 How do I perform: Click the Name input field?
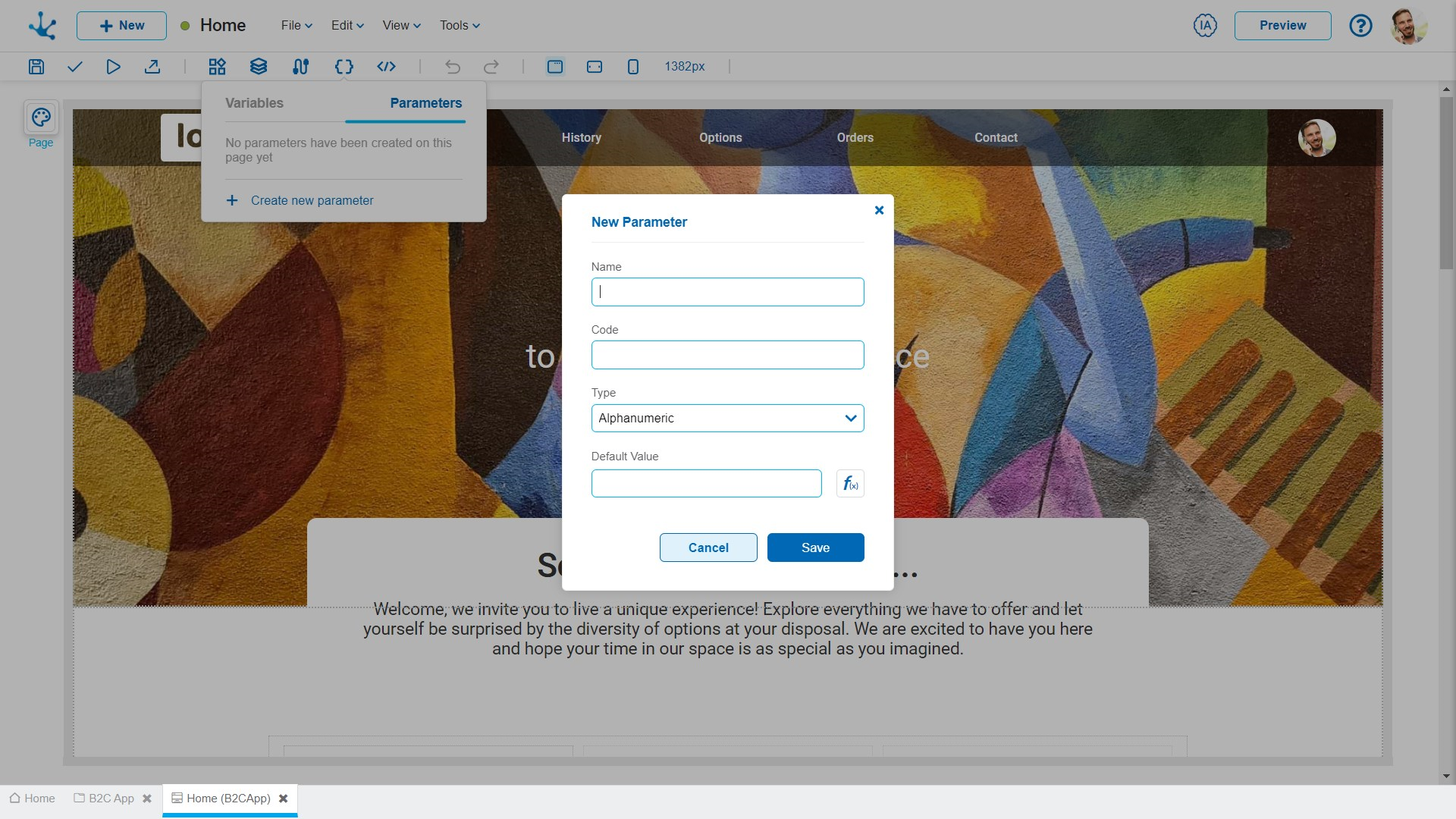727,292
